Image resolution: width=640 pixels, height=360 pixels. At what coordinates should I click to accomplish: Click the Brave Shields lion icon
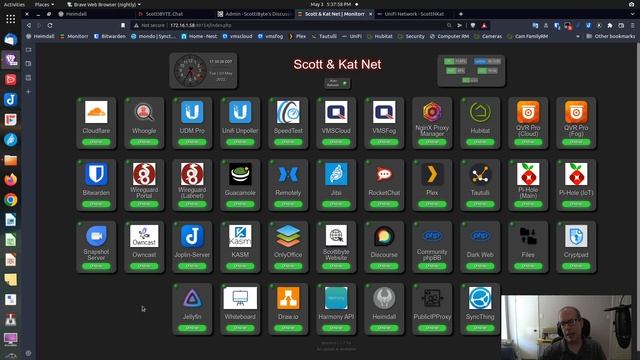473,25
